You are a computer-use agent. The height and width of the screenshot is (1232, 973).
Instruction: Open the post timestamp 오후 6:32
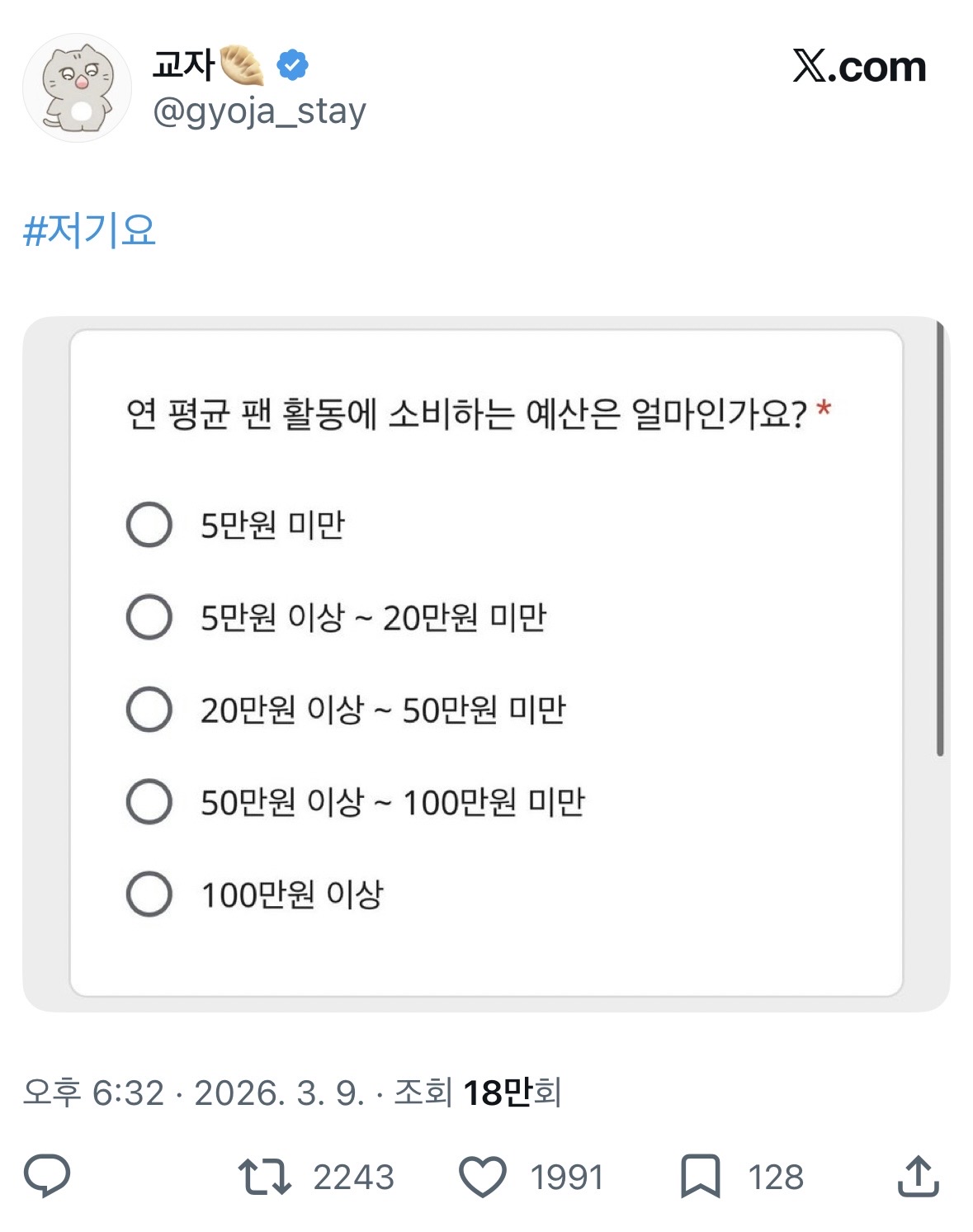93,1093
